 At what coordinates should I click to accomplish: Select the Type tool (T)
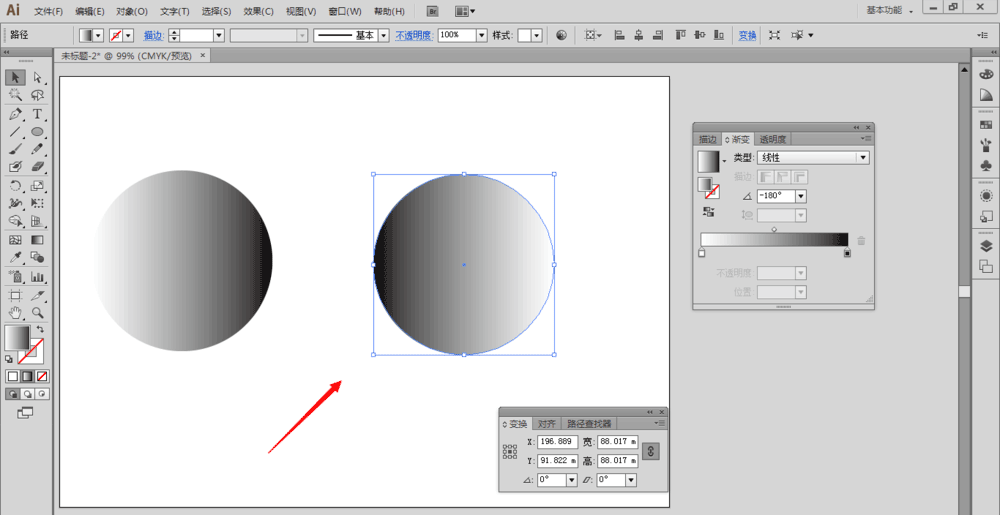point(37,114)
